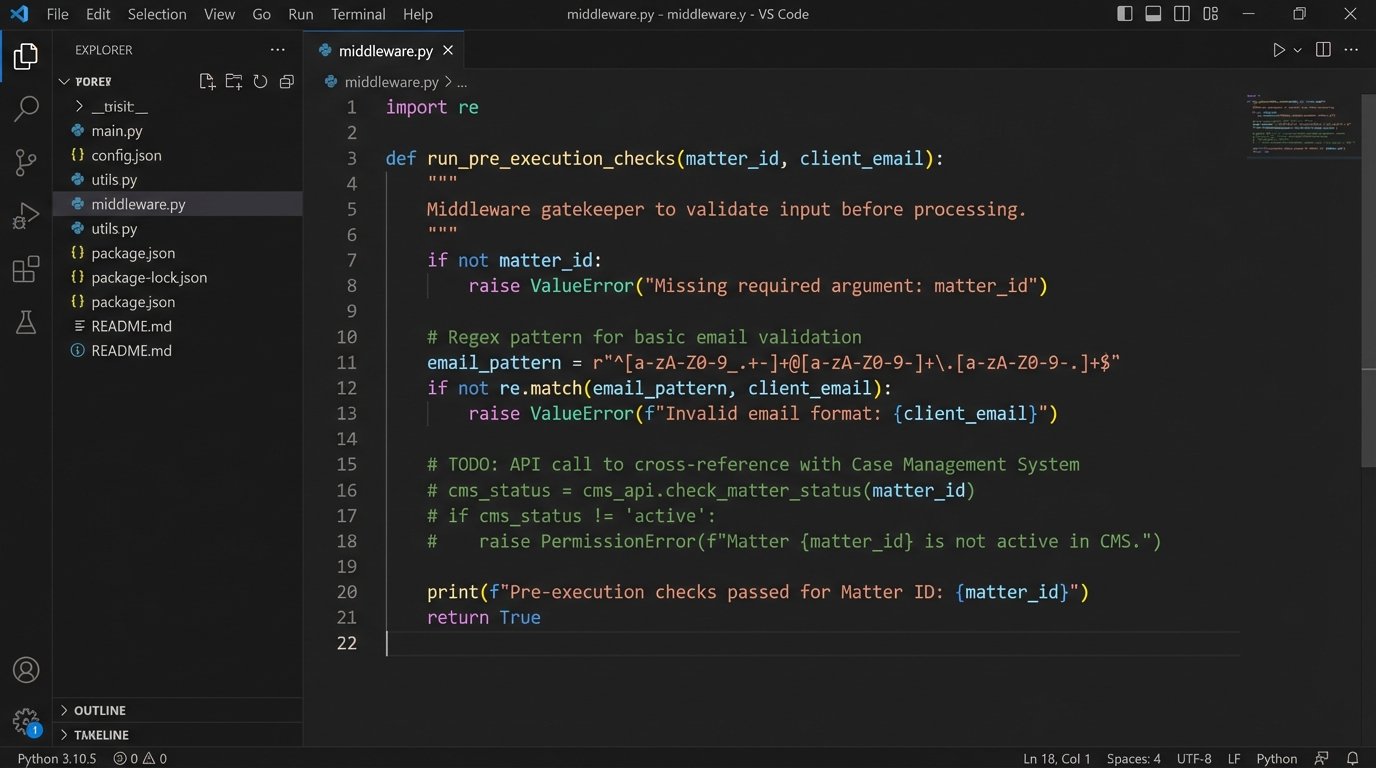Open the Search view in the activity bar
Viewport: 1376px width, 768px height.
click(25, 107)
